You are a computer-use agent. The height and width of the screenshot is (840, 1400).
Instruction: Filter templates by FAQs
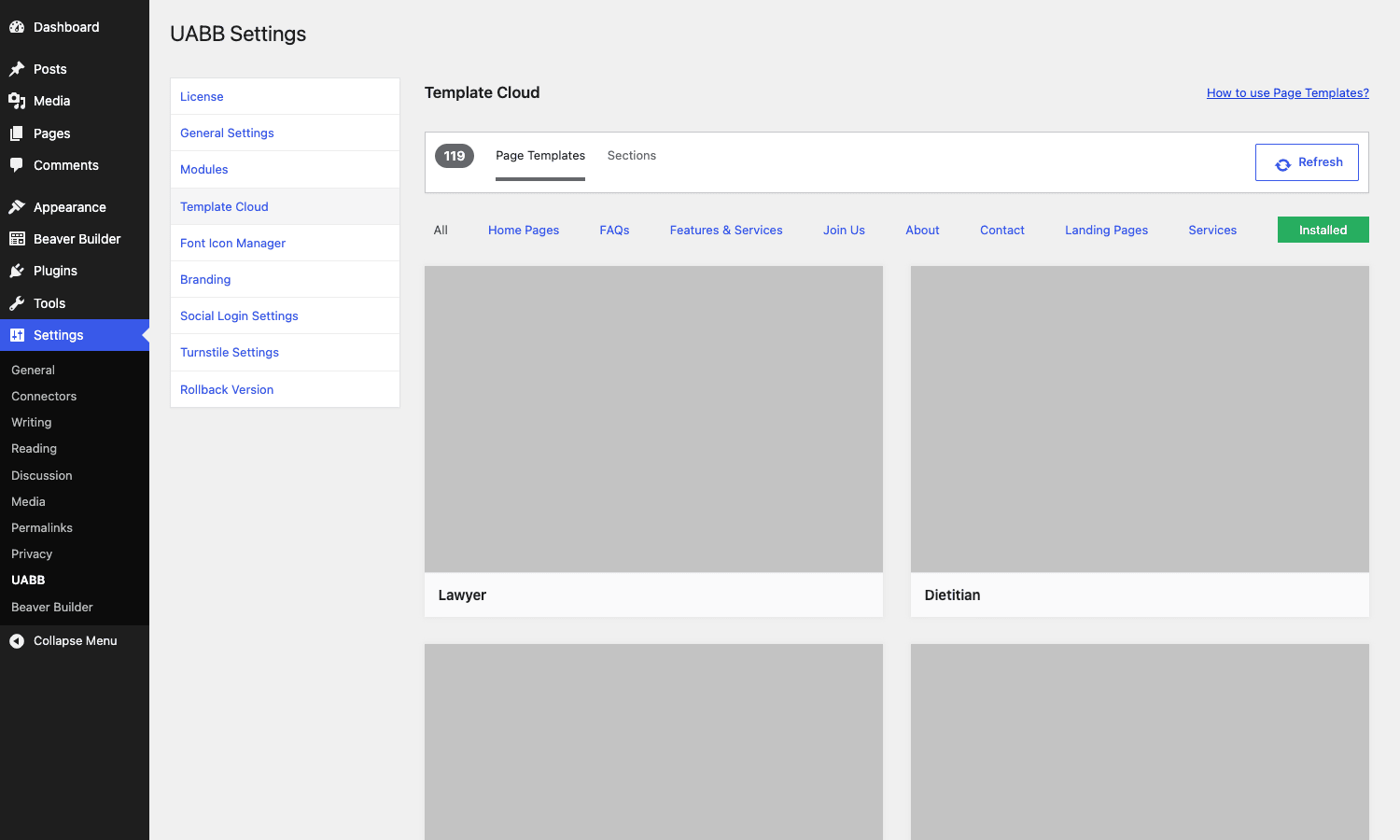[x=614, y=230]
